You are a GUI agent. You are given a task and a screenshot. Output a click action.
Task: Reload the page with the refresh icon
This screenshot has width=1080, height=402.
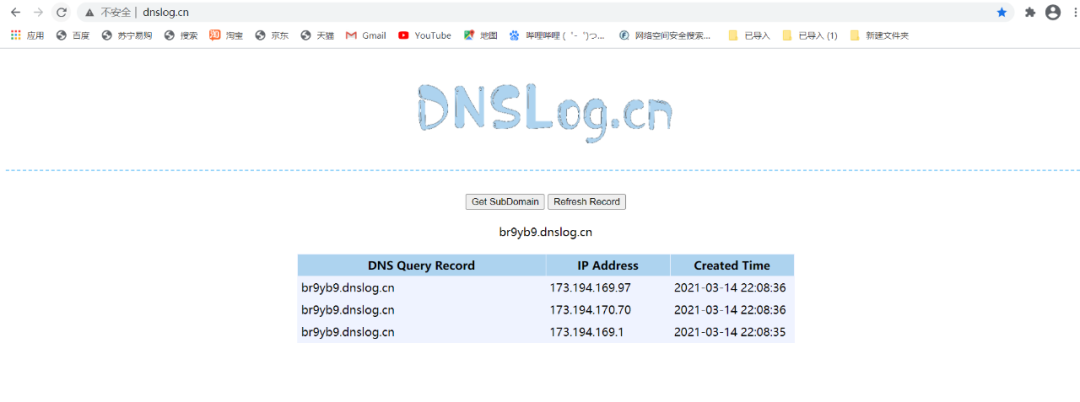[61, 12]
